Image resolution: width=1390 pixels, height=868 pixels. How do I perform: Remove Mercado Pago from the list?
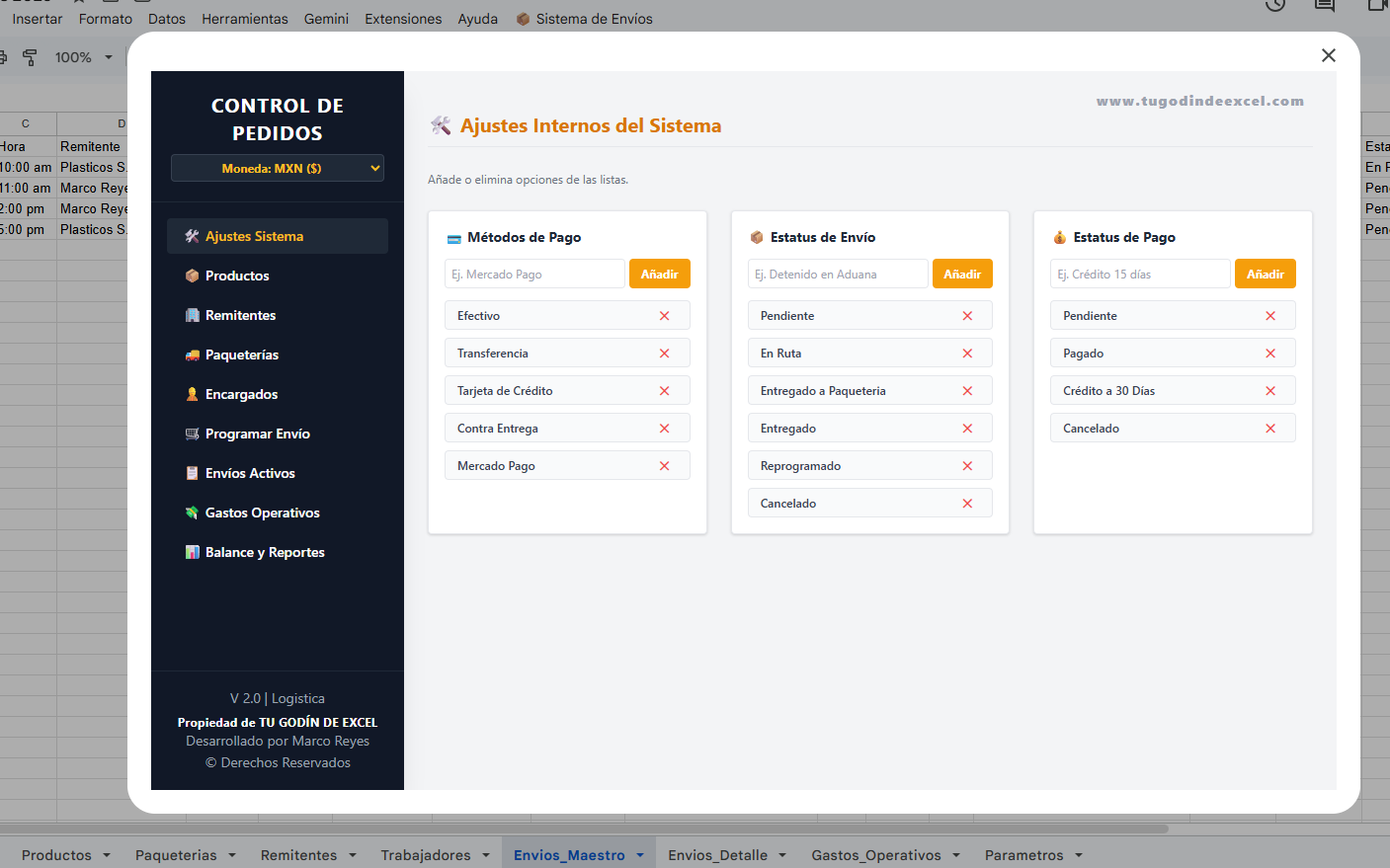pos(664,466)
